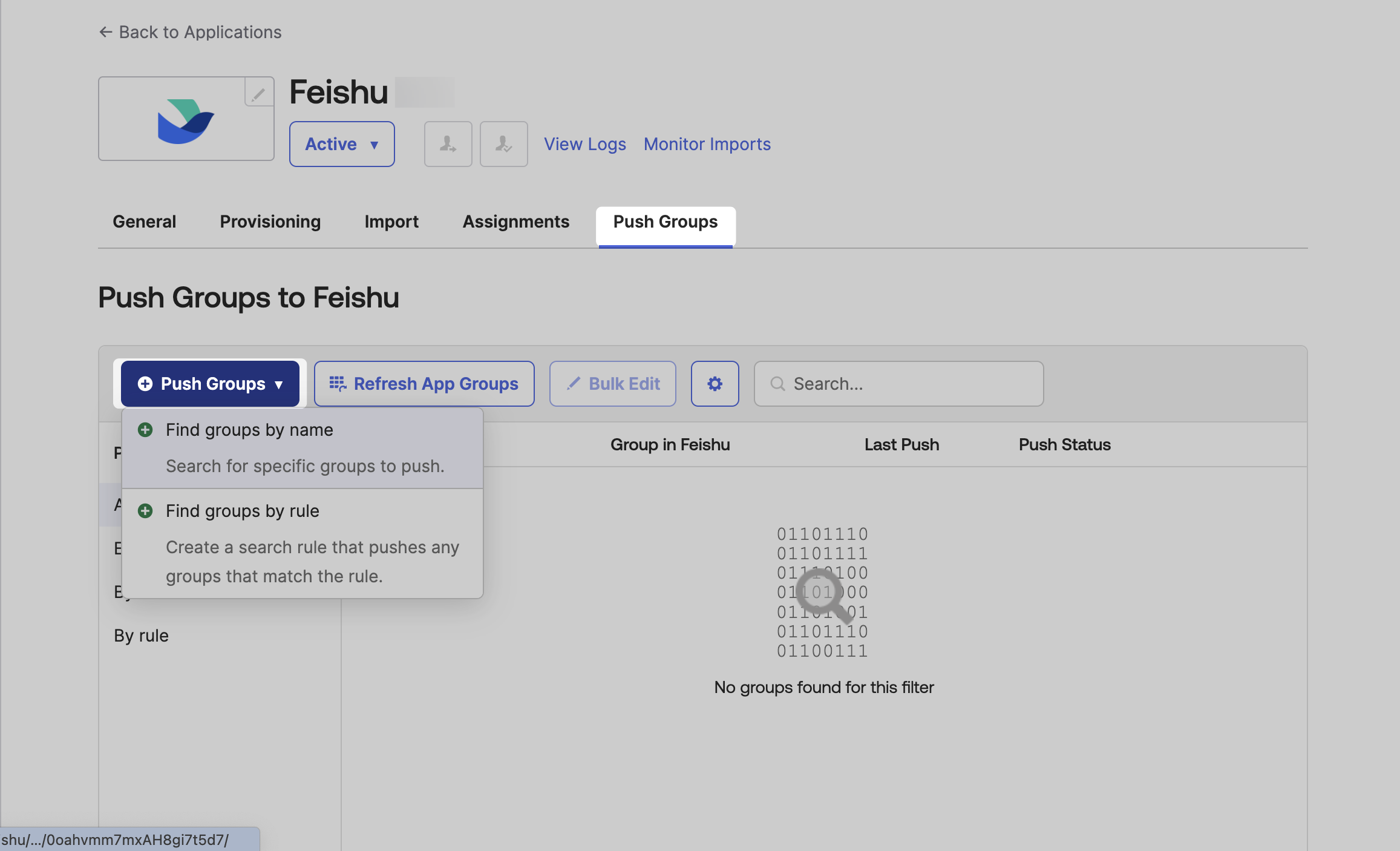The image size is (1400, 851).
Task: Click the pencil icon inside Bulk Edit
Action: pyautogui.click(x=574, y=383)
